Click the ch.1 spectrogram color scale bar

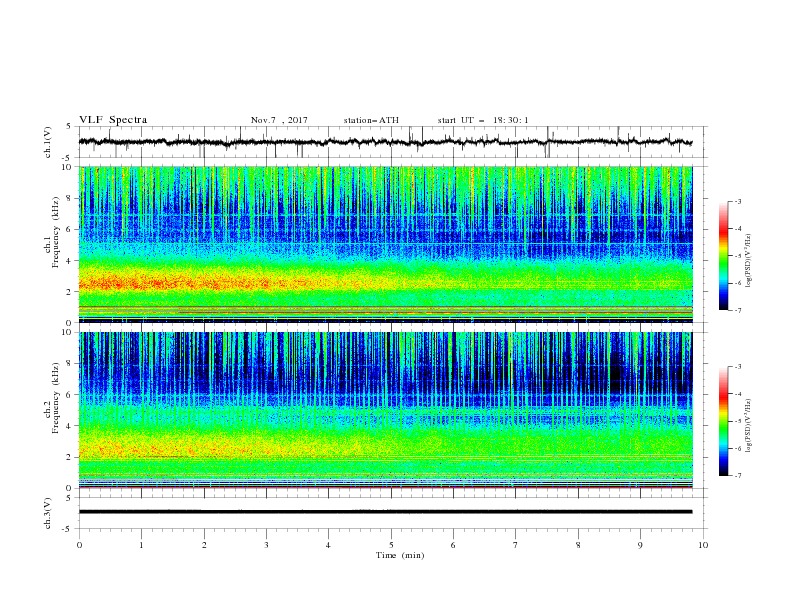click(723, 255)
